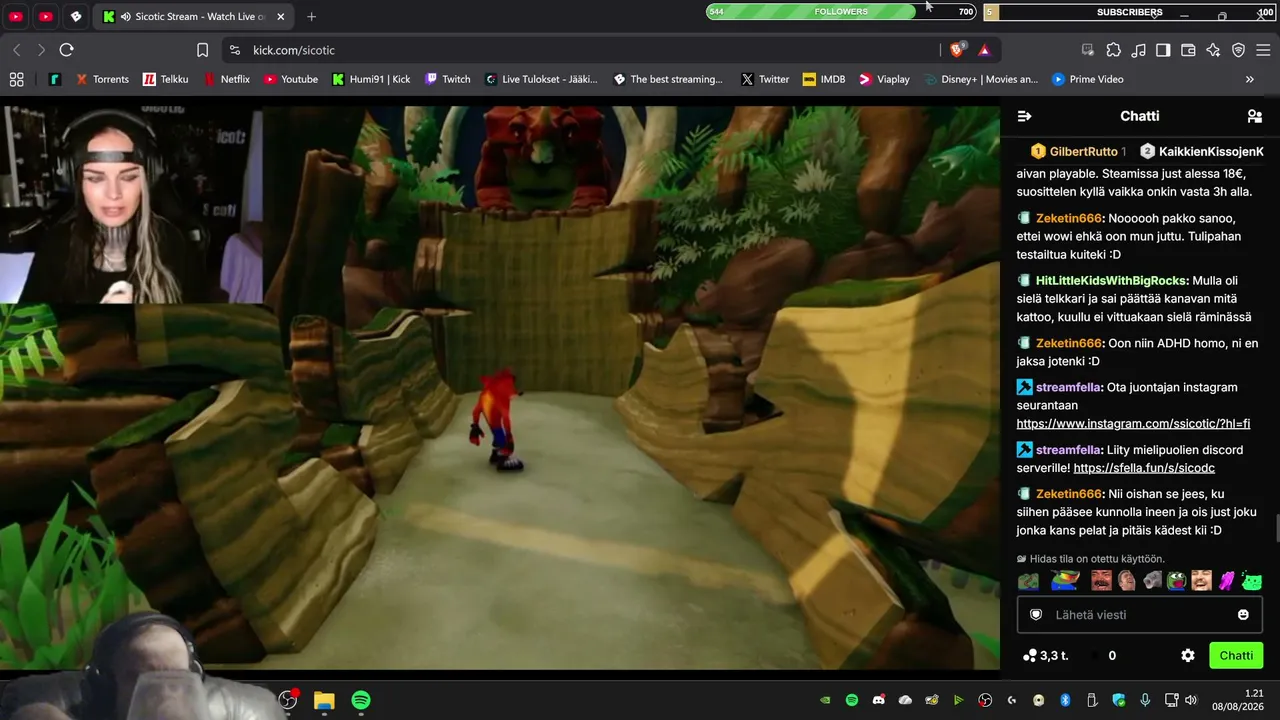1280x720 pixels.
Task: Click the microphone icon in system tray
Action: tap(1145, 700)
